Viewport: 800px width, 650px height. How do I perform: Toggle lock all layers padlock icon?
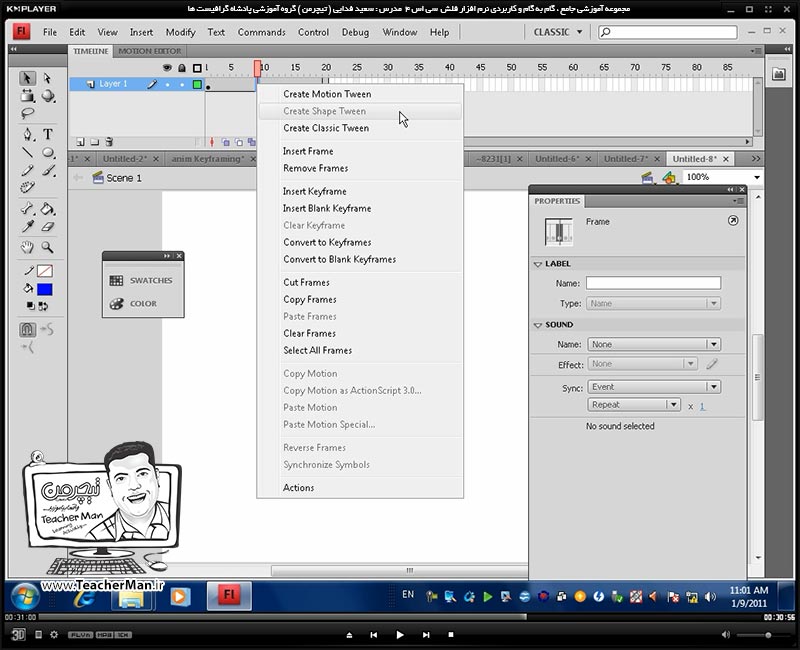[182, 67]
